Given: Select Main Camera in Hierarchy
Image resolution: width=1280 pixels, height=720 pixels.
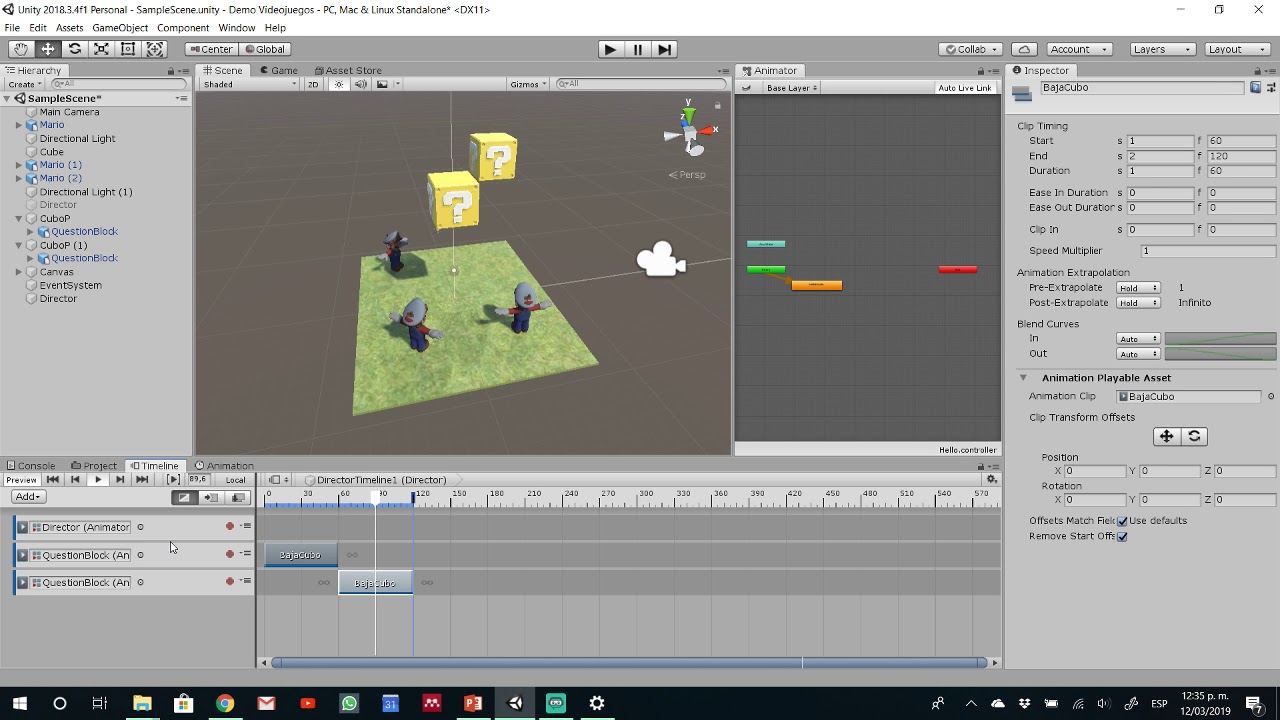Looking at the screenshot, I should [x=69, y=112].
